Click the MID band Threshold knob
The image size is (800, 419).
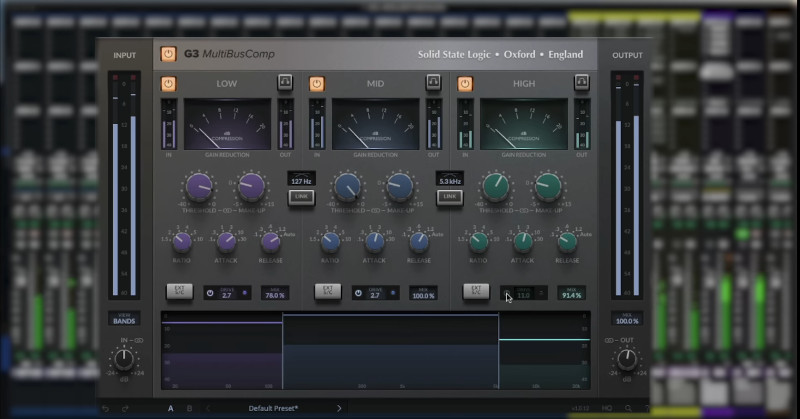[x=347, y=186]
